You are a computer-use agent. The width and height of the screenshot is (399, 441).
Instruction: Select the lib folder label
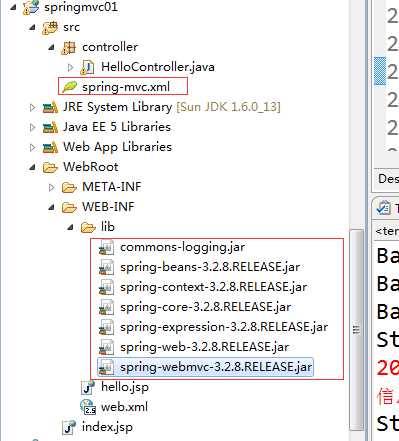point(108,227)
